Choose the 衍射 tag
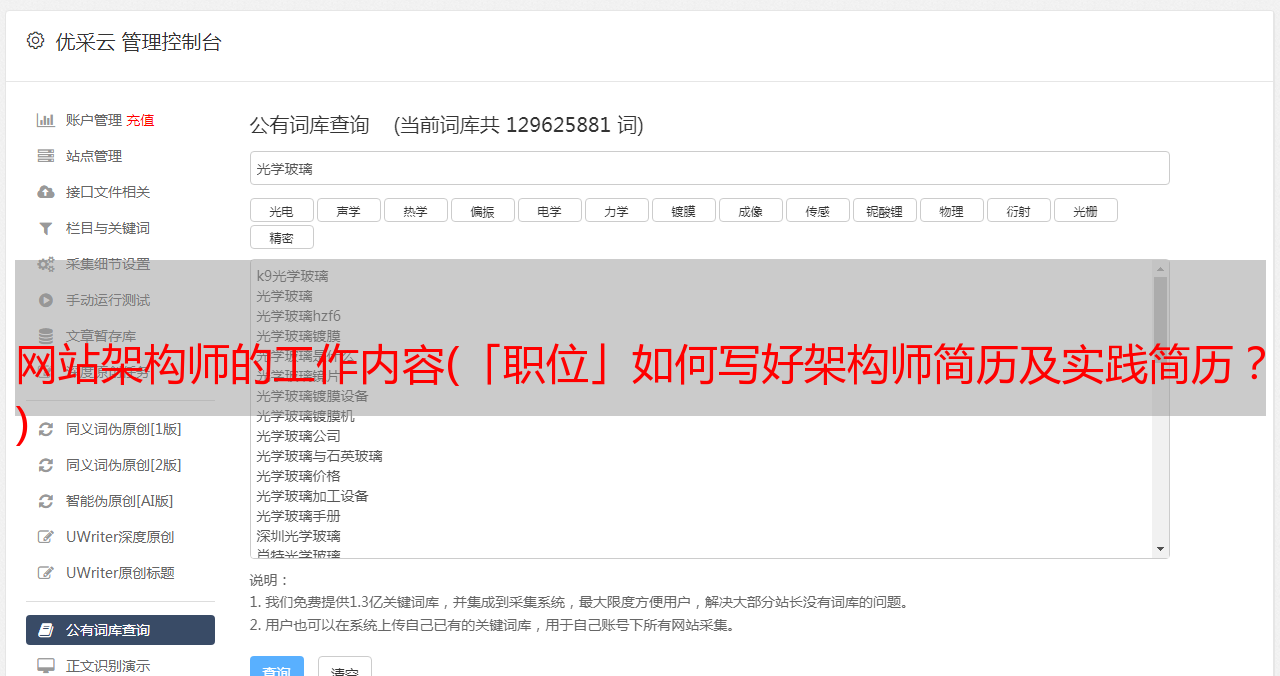Viewport: 1280px width, 676px height. point(1018,210)
